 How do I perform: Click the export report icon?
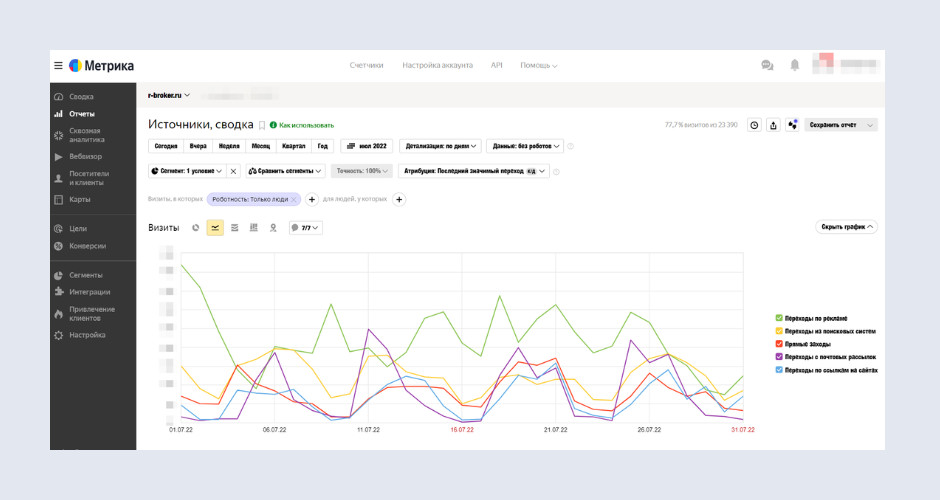(773, 125)
